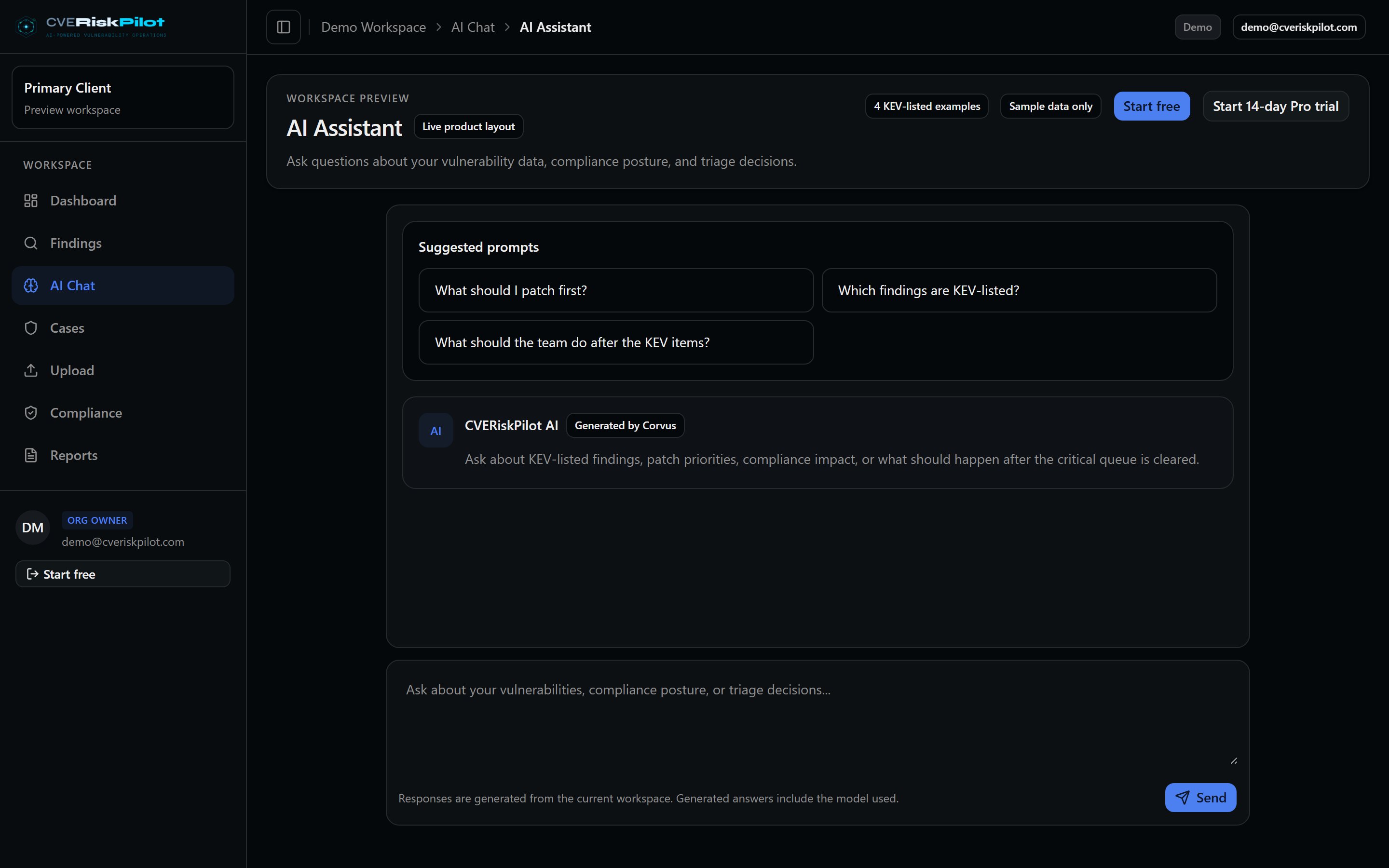The image size is (1389, 868).
Task: Click the AI Chat brain icon
Action: click(x=31, y=285)
